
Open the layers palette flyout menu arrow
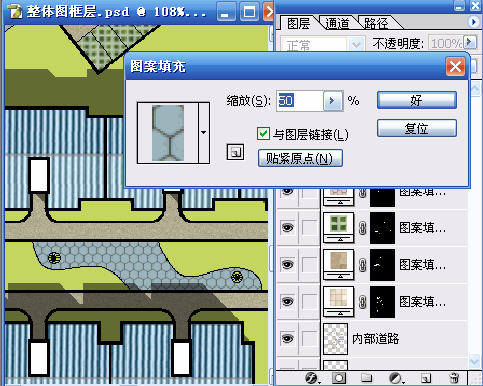(473, 22)
